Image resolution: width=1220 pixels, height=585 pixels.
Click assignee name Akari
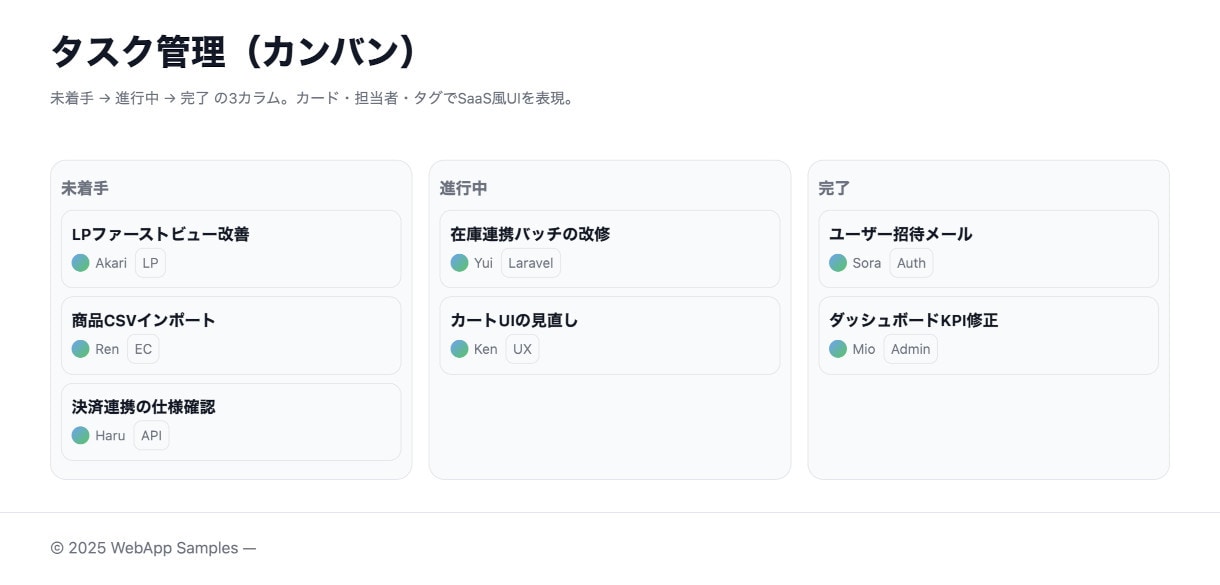111,263
